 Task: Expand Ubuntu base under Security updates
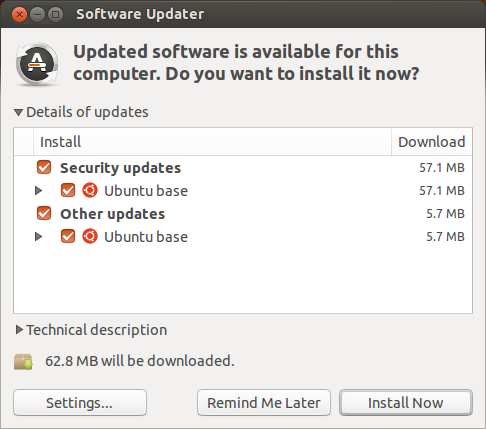coord(39,190)
